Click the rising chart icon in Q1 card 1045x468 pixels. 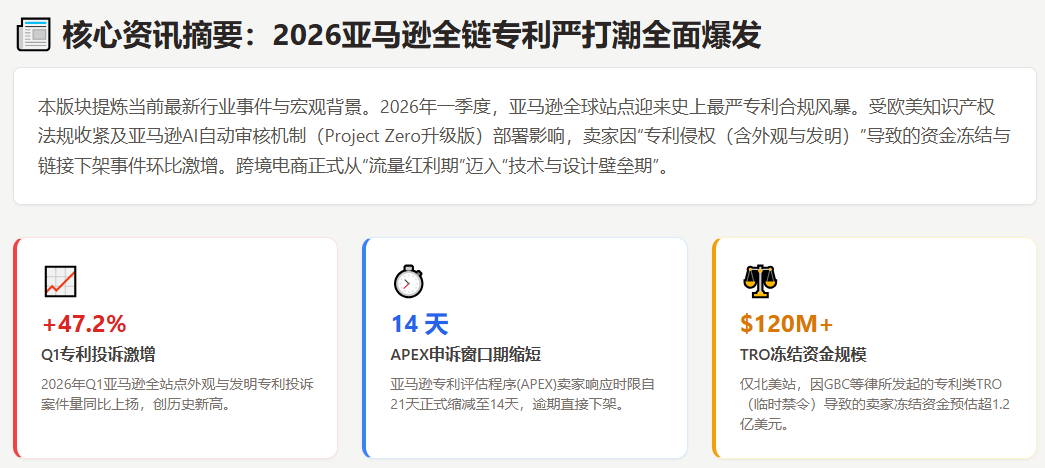click(x=60, y=281)
